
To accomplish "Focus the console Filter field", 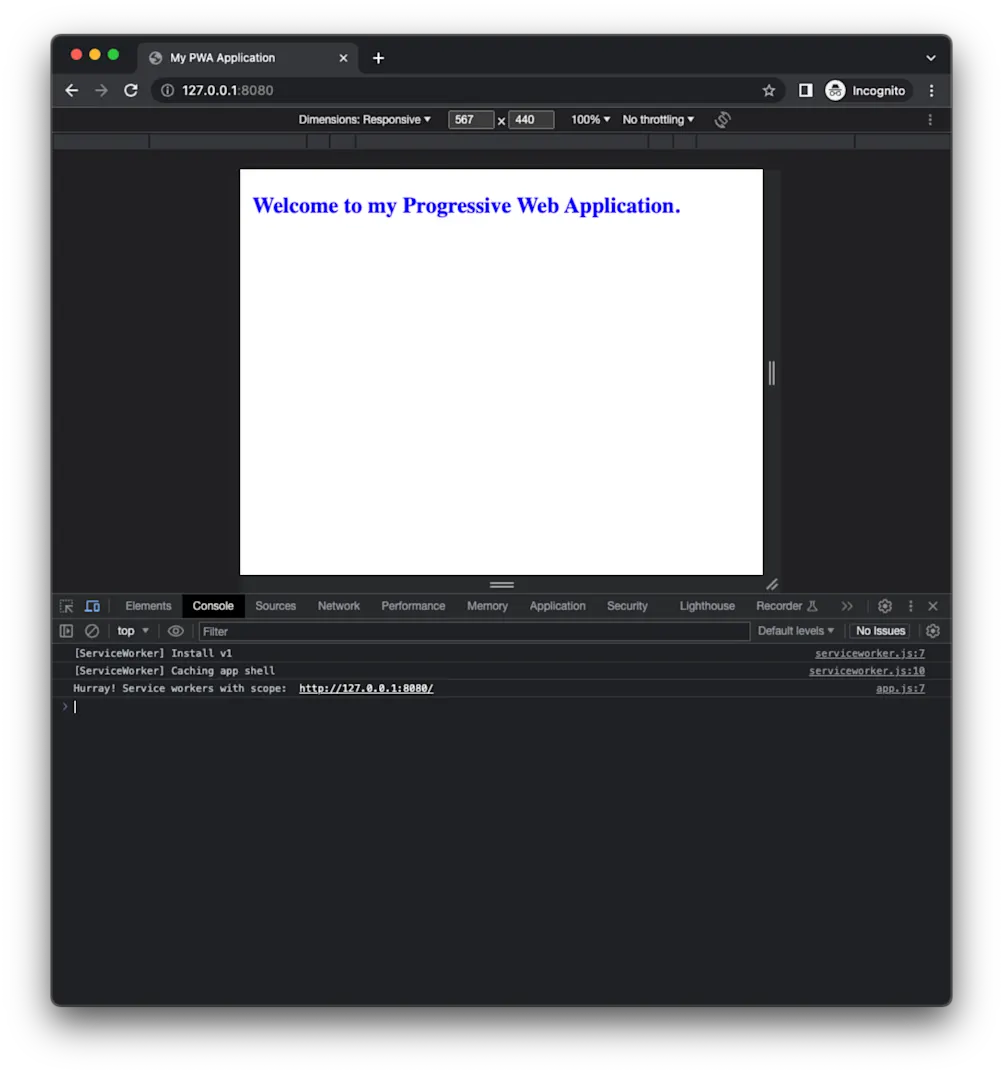I will 474,632.
